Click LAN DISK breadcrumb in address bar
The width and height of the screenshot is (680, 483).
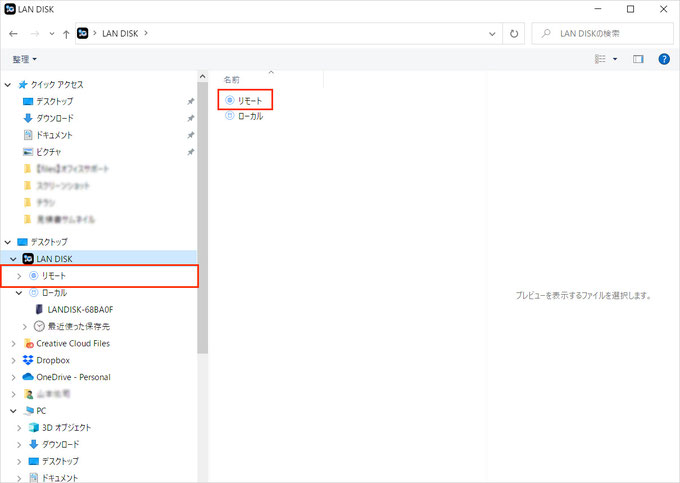120,33
